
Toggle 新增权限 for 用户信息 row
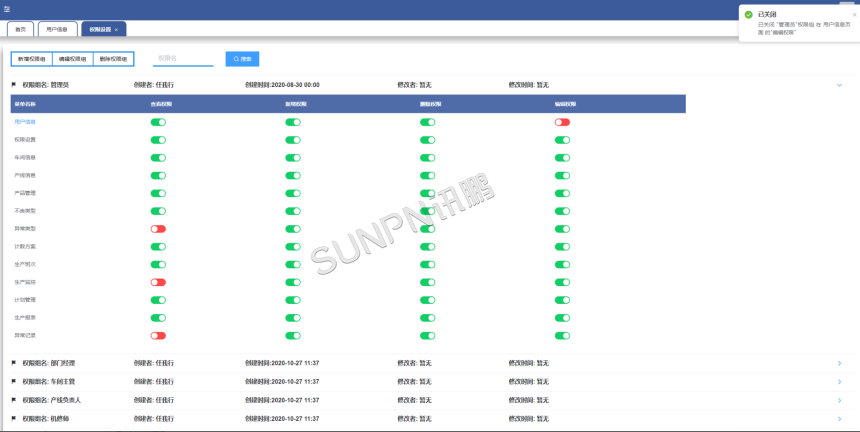[293, 122]
